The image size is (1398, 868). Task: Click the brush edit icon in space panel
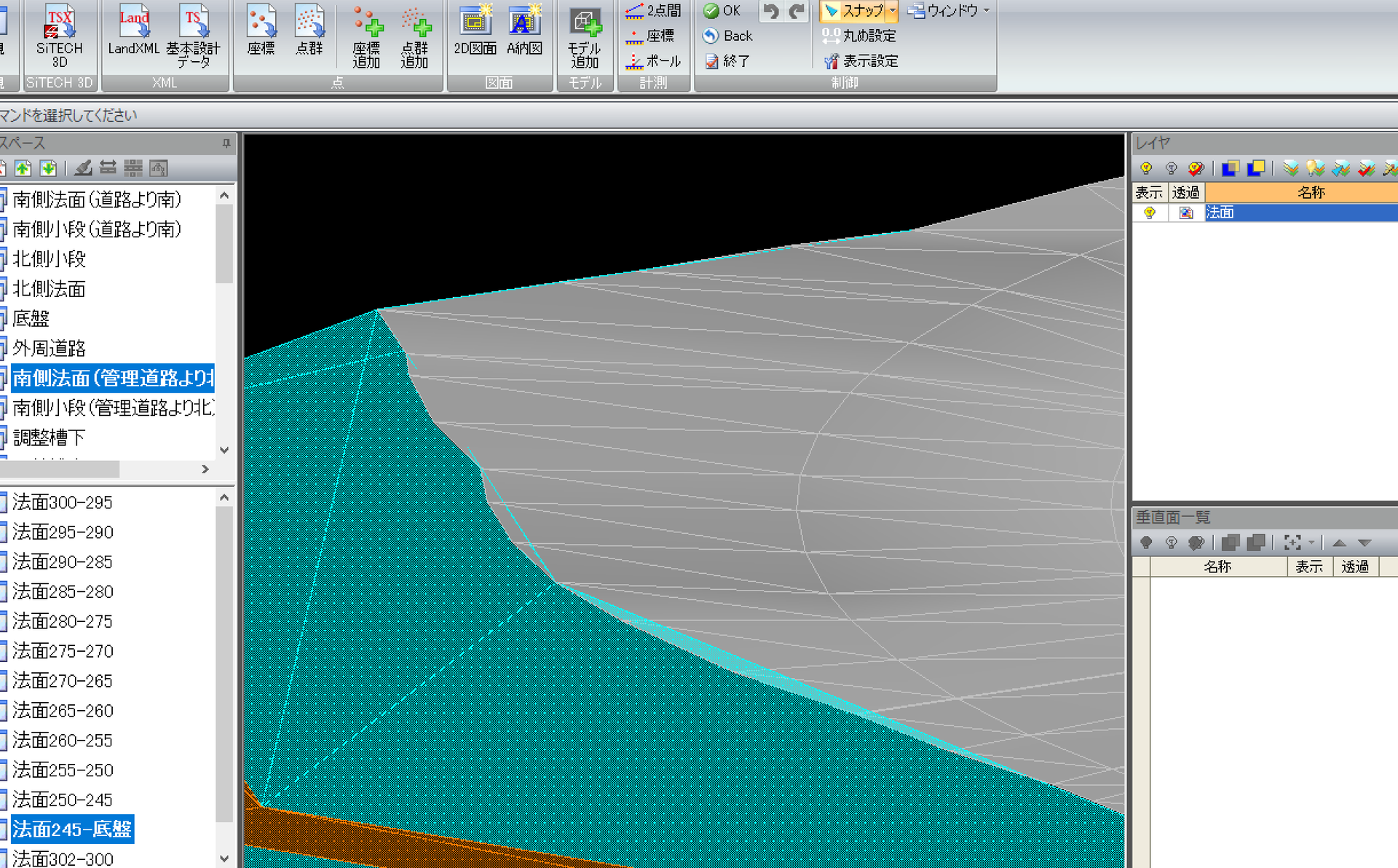click(x=83, y=169)
